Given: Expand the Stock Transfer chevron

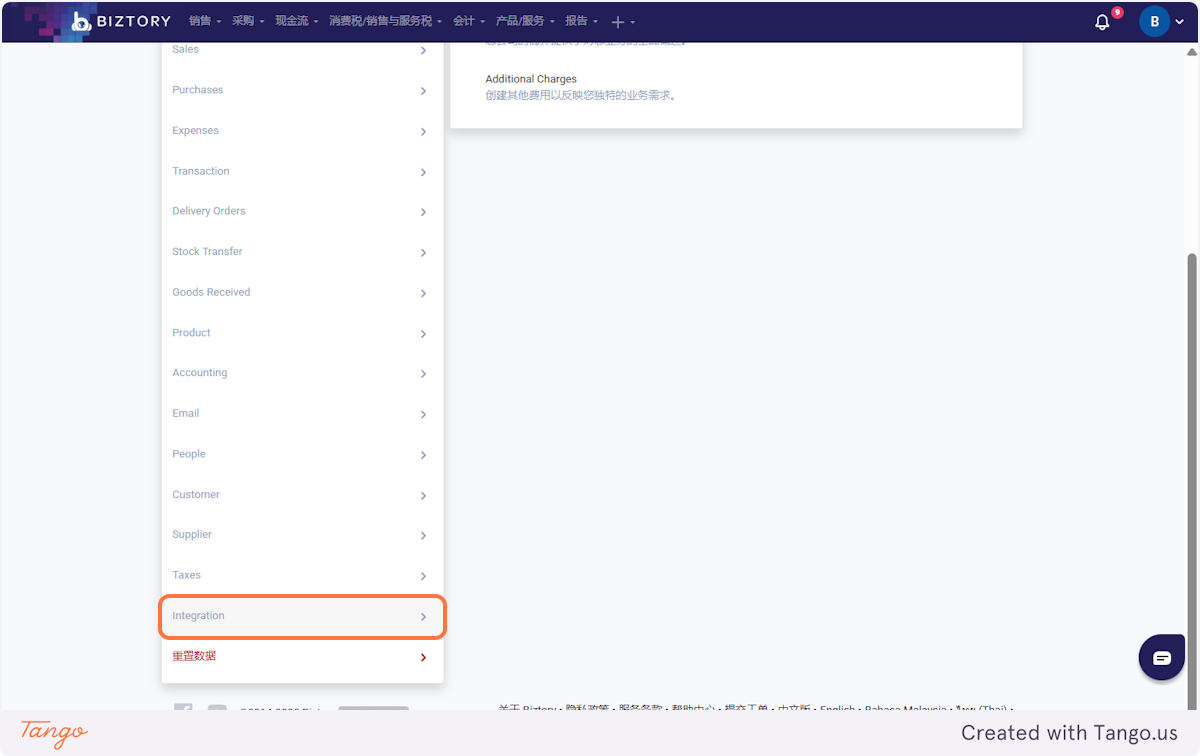Looking at the screenshot, I should [423, 253].
